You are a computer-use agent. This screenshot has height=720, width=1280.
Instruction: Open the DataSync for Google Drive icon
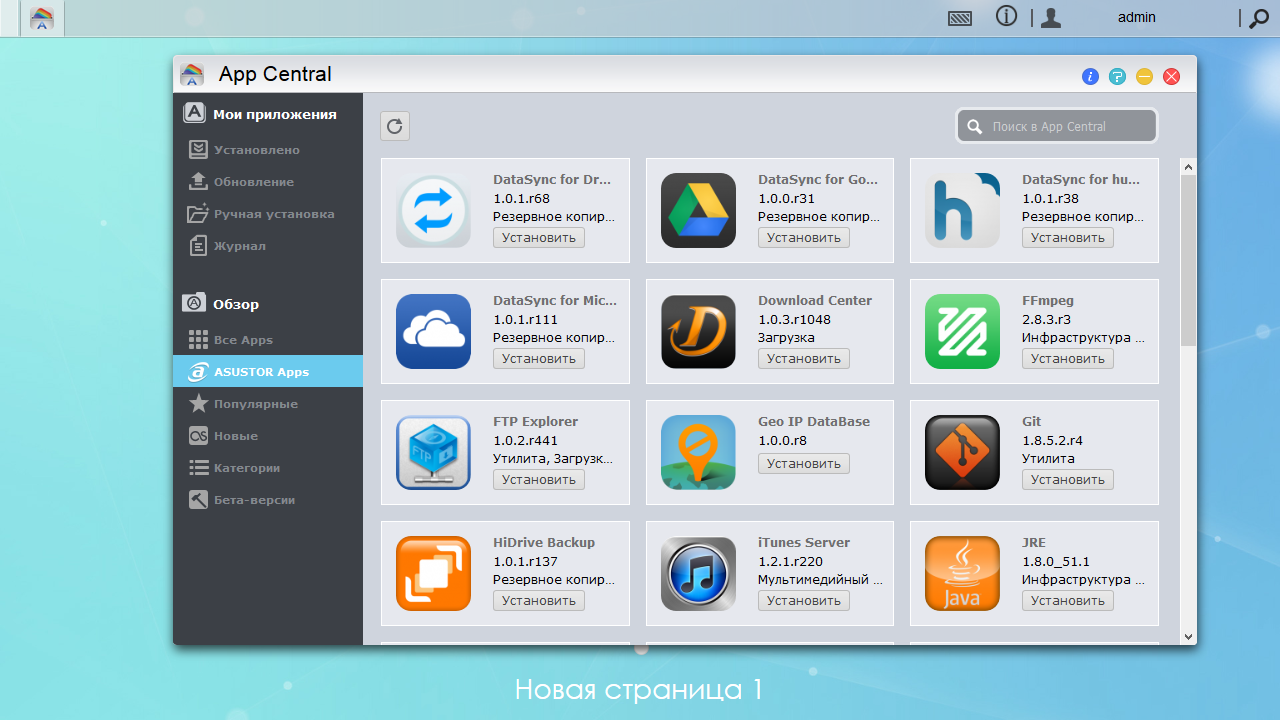pyautogui.click(x=698, y=210)
